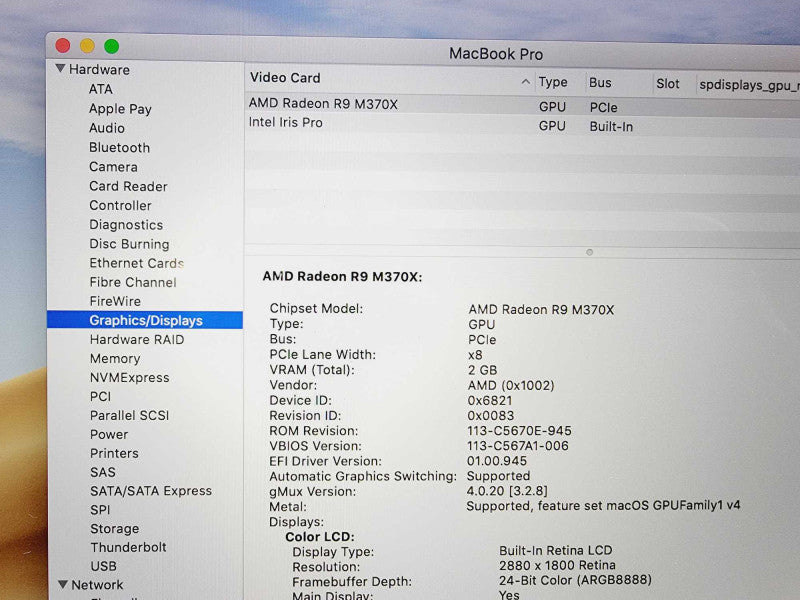
Task: Select PCI in the sidebar
Action: click(100, 396)
